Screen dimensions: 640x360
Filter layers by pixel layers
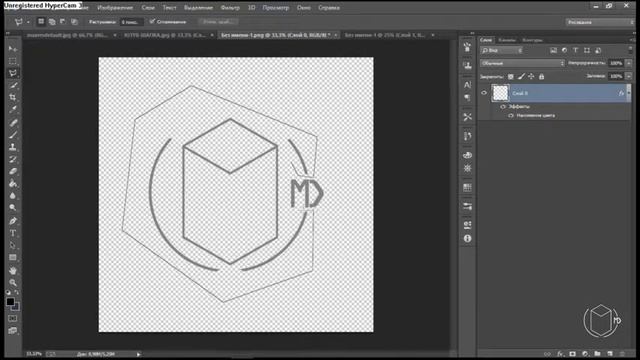553,51
